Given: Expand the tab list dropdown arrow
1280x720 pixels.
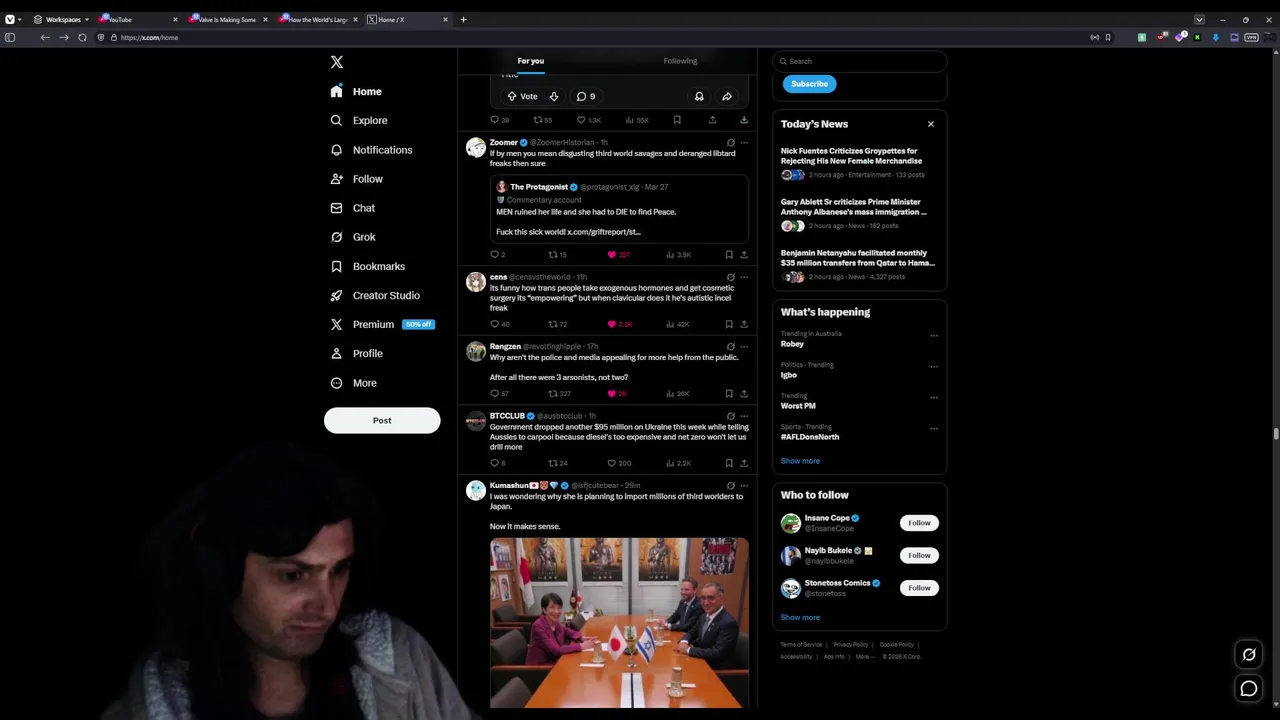Looking at the screenshot, I should 1199,19.
